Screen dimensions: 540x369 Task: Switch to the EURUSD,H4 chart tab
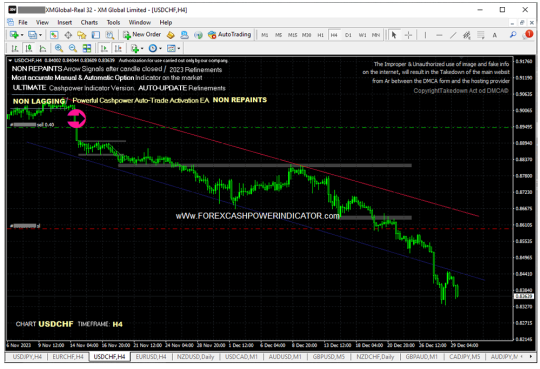point(151,357)
